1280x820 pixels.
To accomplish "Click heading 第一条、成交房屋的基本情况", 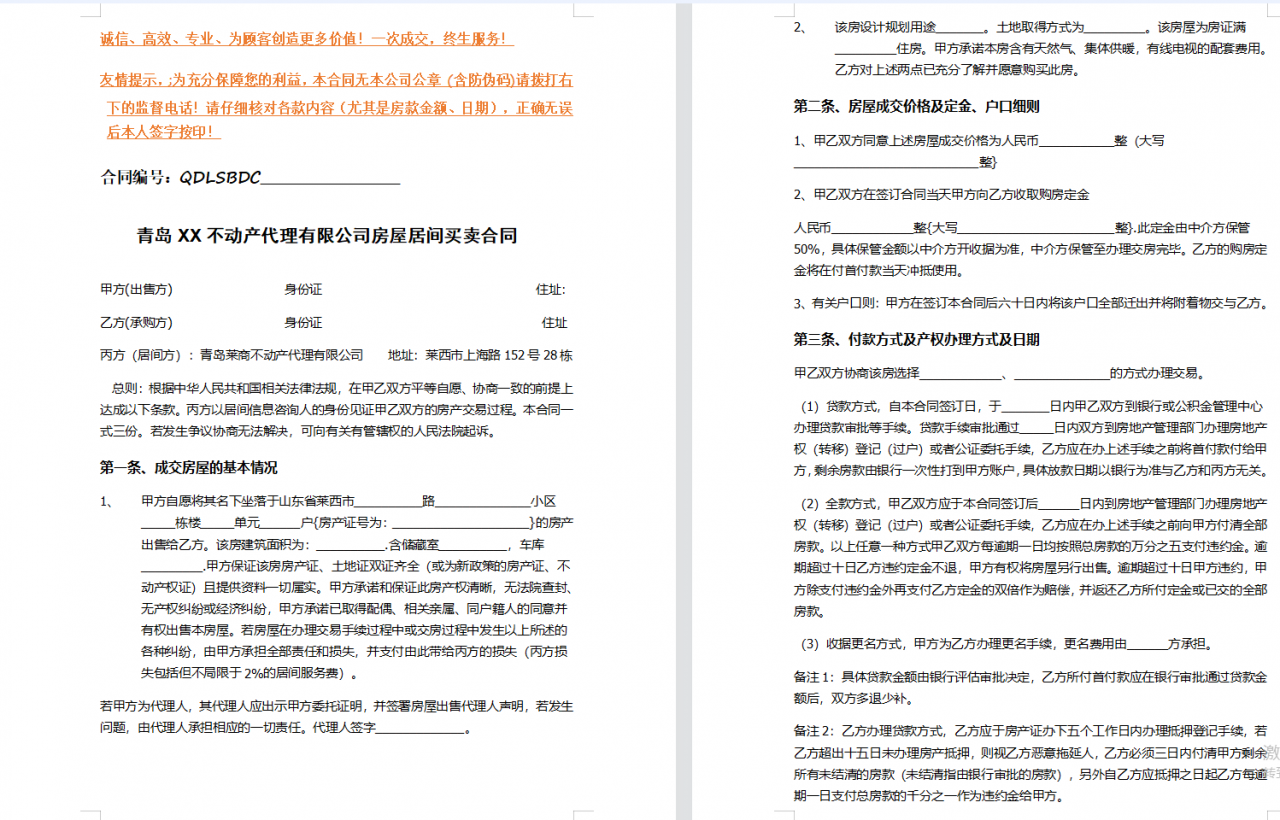I will pos(189,467).
